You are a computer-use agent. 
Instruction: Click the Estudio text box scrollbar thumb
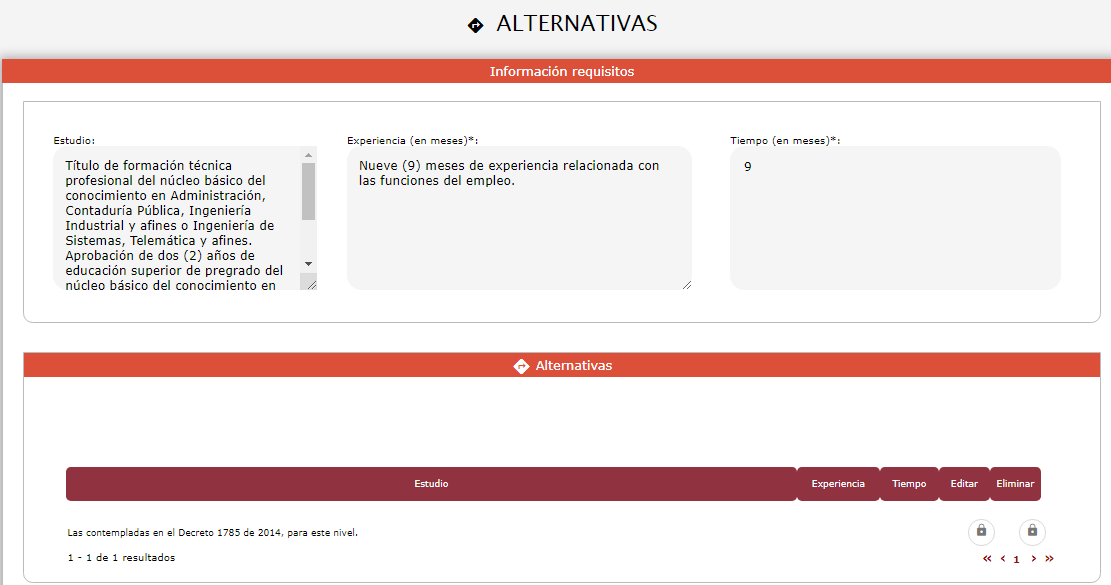(x=308, y=190)
